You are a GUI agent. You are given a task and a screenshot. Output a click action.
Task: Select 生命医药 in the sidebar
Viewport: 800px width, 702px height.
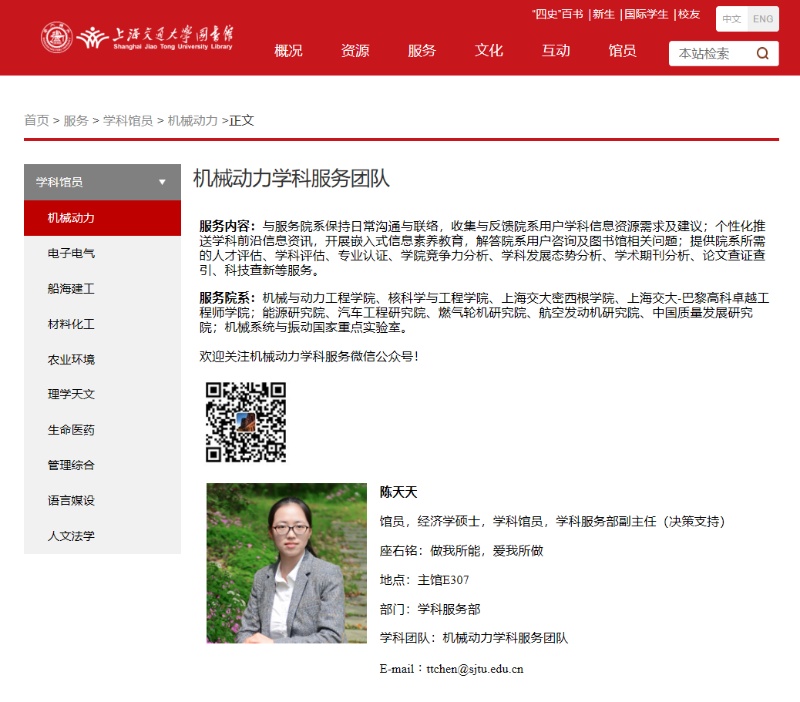point(103,430)
